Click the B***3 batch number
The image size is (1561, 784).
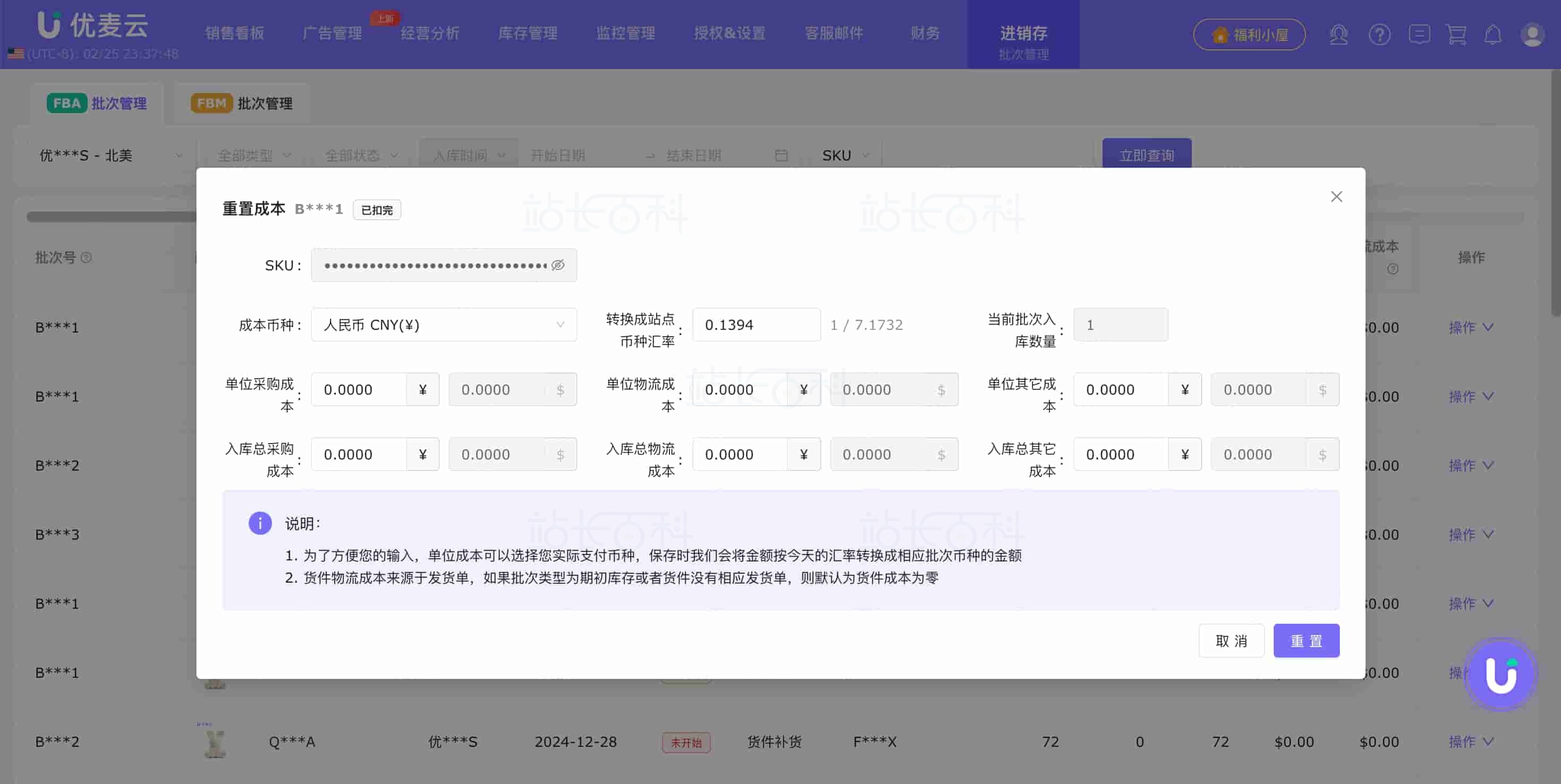pos(57,534)
